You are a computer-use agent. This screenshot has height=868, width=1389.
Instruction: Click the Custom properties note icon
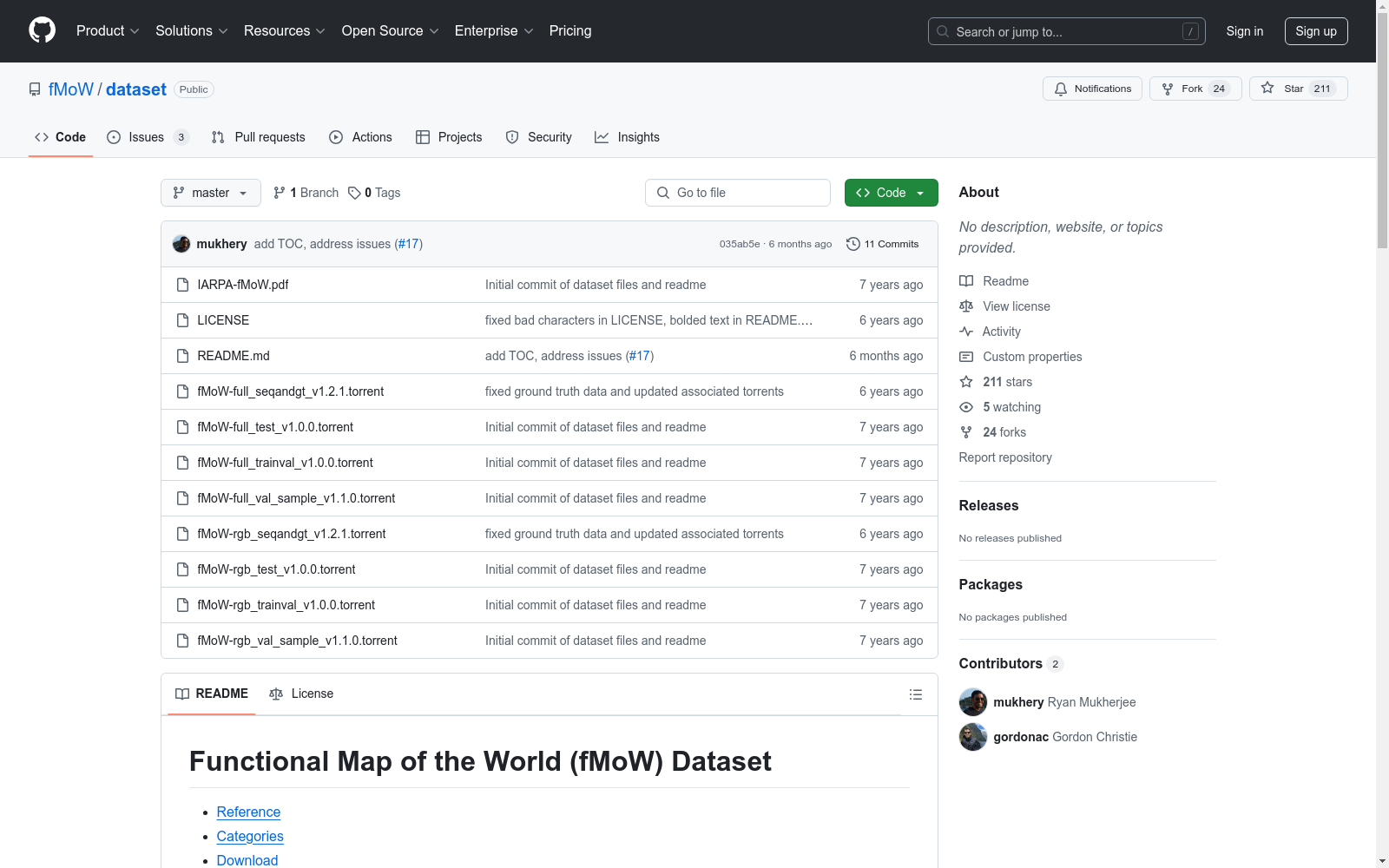pos(966,357)
